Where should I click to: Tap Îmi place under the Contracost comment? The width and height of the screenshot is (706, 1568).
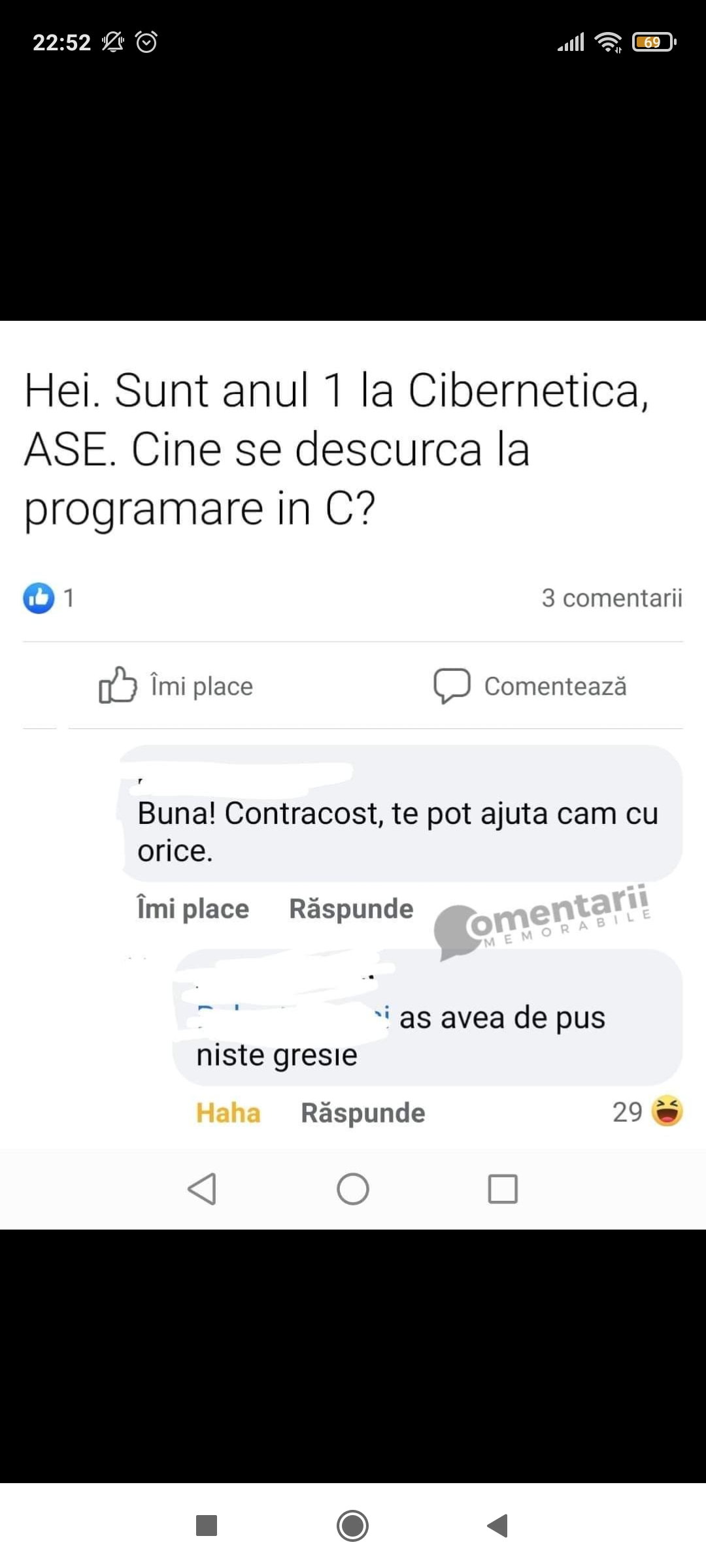193,909
